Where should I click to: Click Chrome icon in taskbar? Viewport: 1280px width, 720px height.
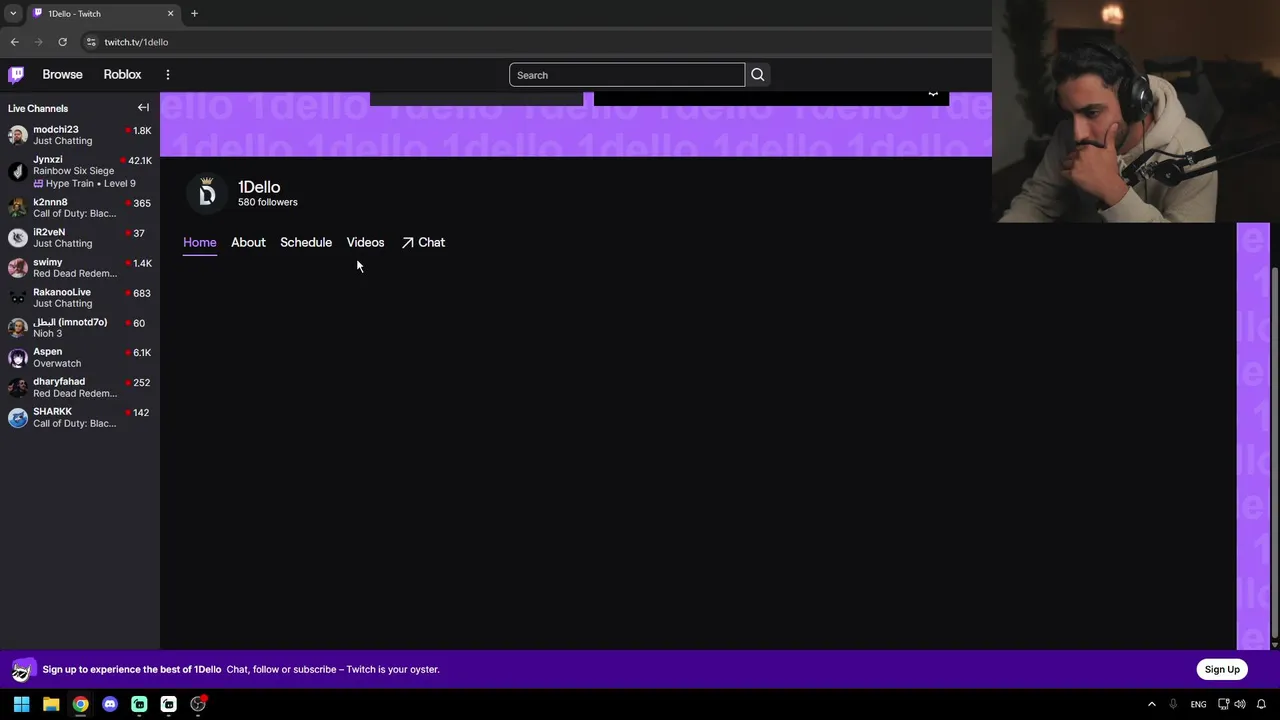coord(80,704)
